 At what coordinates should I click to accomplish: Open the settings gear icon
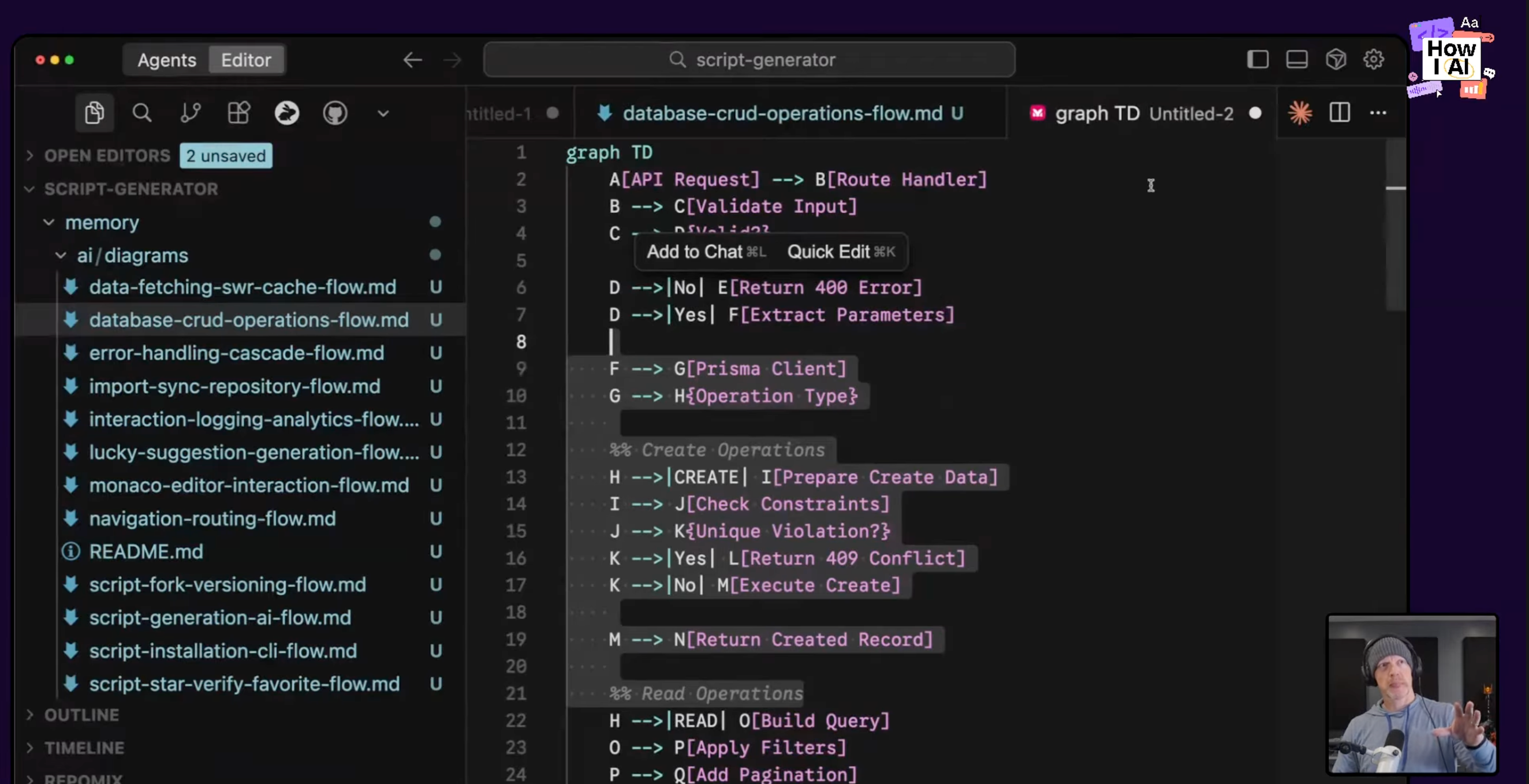pyautogui.click(x=1373, y=59)
